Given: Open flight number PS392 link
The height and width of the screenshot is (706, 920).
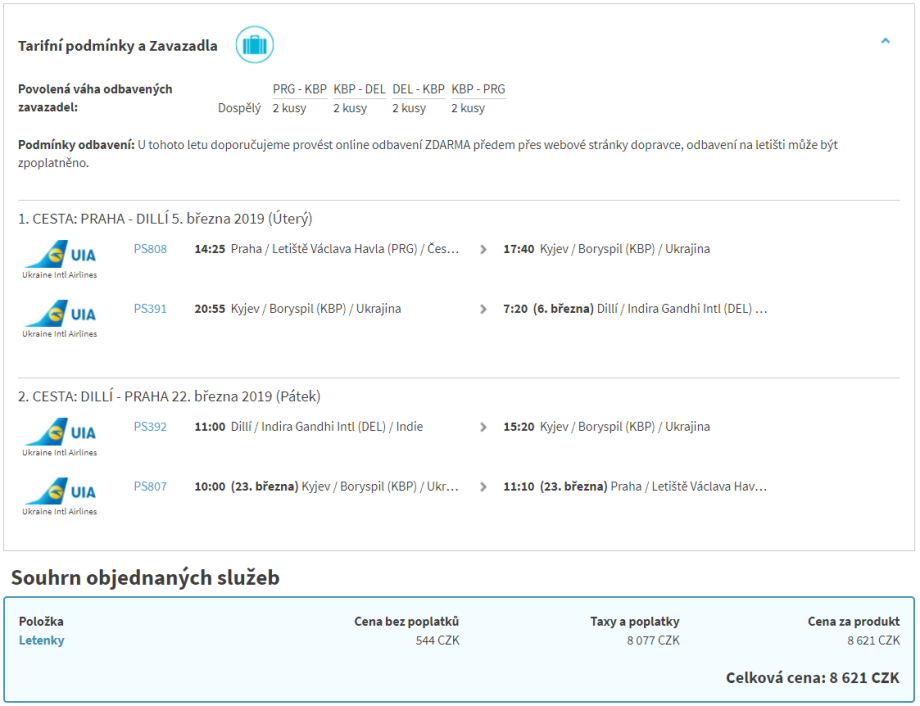Looking at the screenshot, I should pos(150,427).
